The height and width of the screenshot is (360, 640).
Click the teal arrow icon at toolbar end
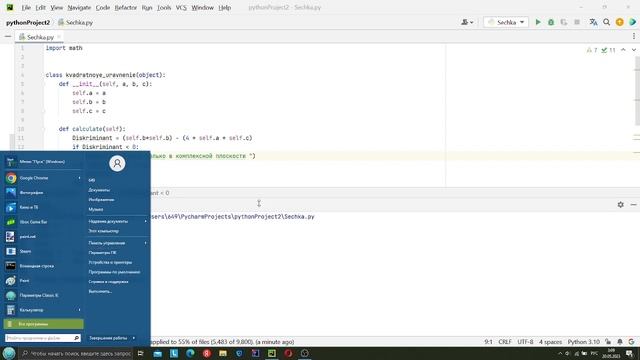click(x=633, y=22)
